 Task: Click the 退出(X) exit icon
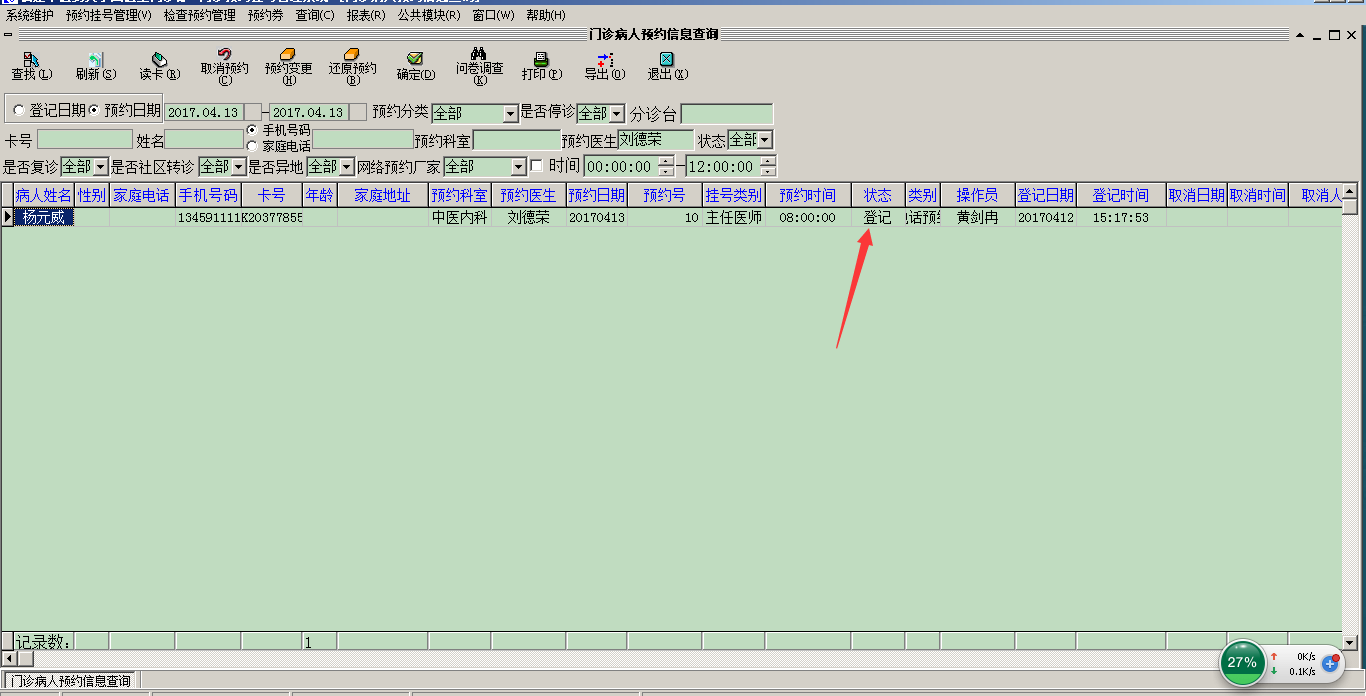[667, 61]
